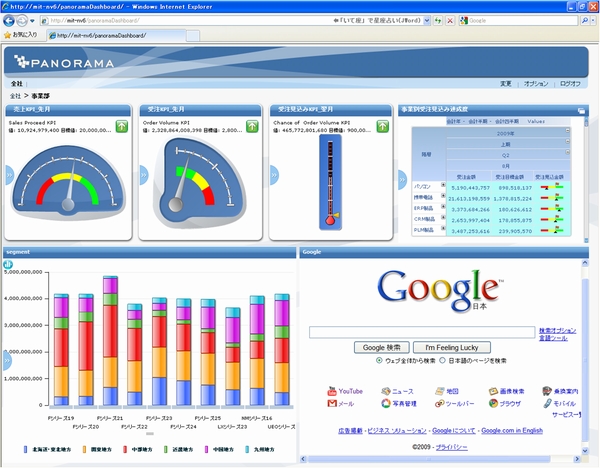Refresh the page with the refresh icon
Screen dimensions: 600x468
438,21
